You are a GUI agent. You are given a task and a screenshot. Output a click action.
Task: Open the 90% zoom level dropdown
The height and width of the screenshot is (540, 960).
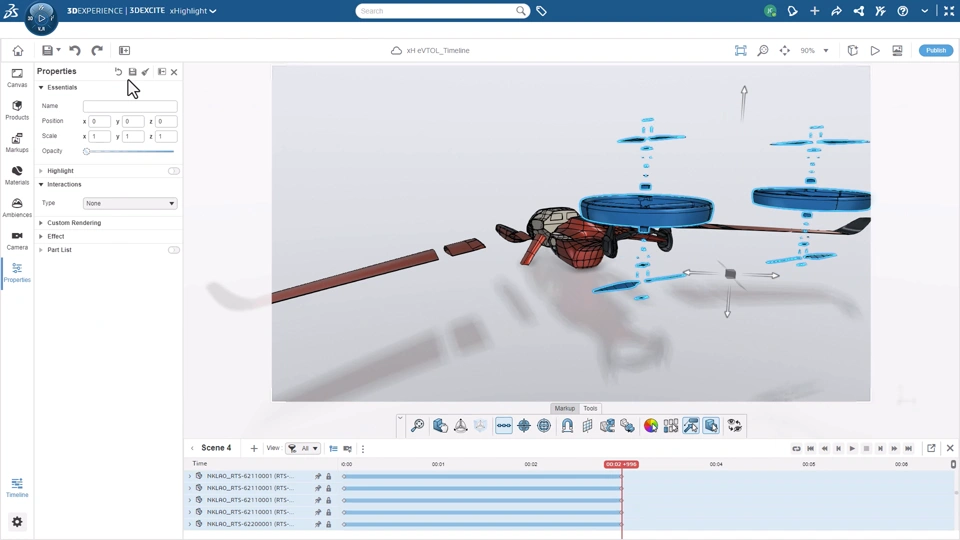tap(826, 50)
